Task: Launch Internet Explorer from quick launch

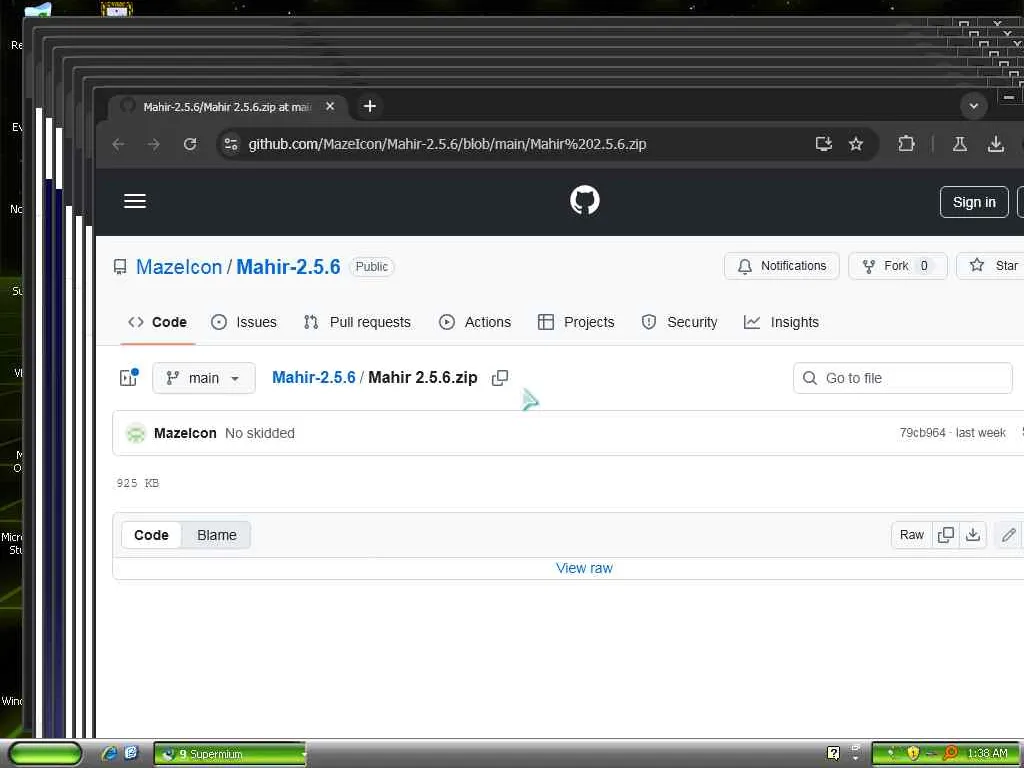Action: tap(109, 753)
